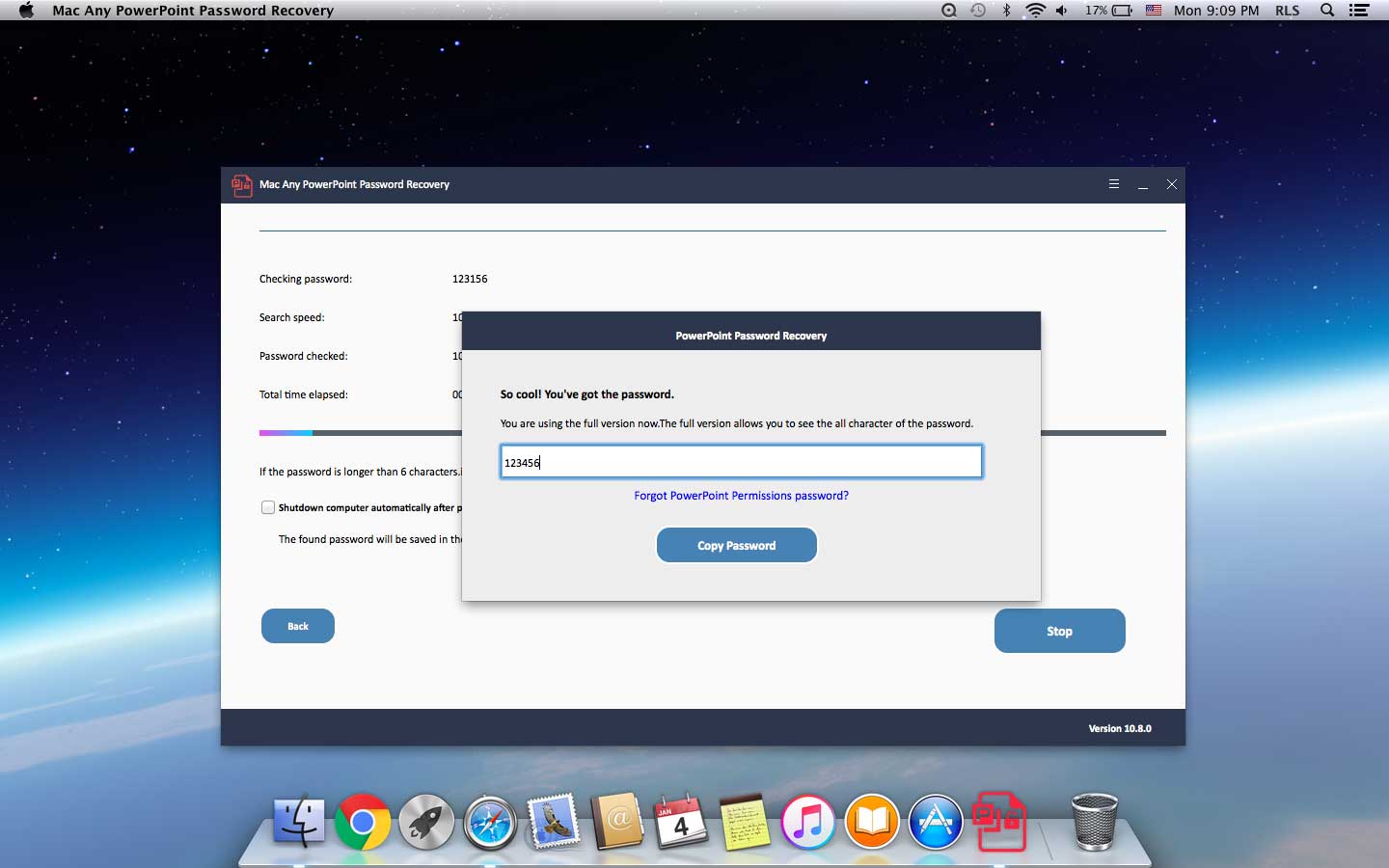Open the App Store from the Dock

pyautogui.click(x=935, y=823)
